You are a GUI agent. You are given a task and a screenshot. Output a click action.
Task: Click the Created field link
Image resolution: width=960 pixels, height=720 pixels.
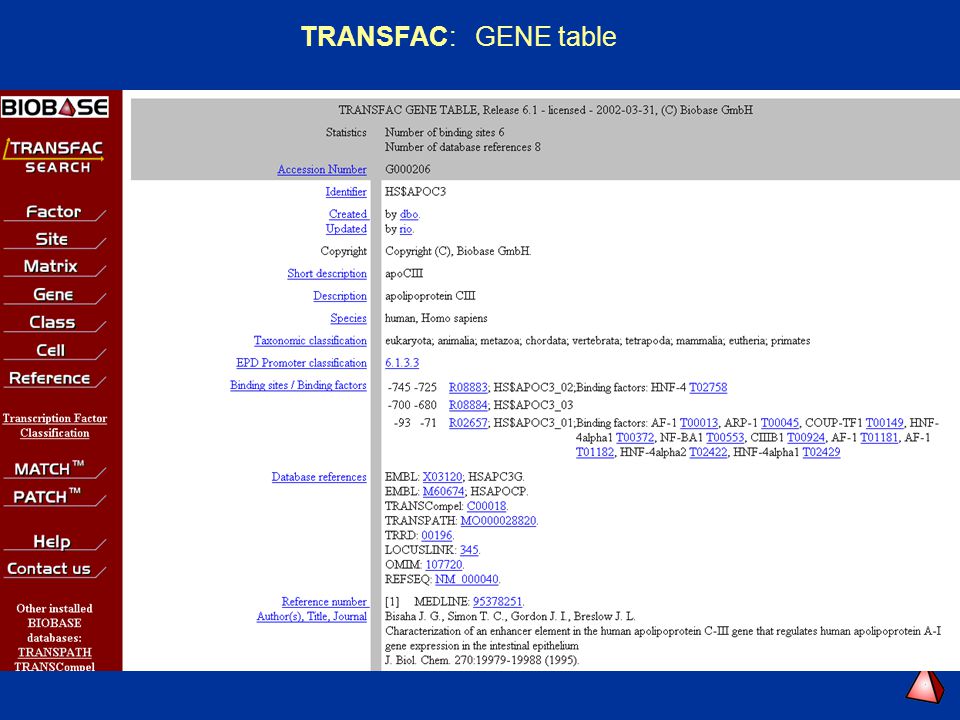(x=348, y=214)
